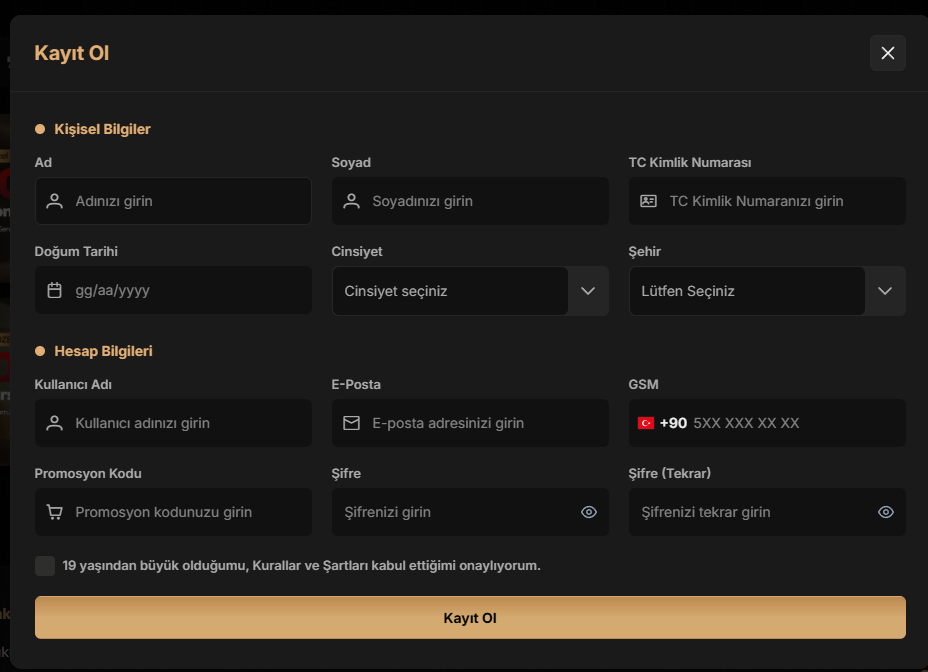Image resolution: width=928 pixels, height=672 pixels.
Task: Focus the TC Kimlik Numaranızı girin input
Action: tap(767, 201)
